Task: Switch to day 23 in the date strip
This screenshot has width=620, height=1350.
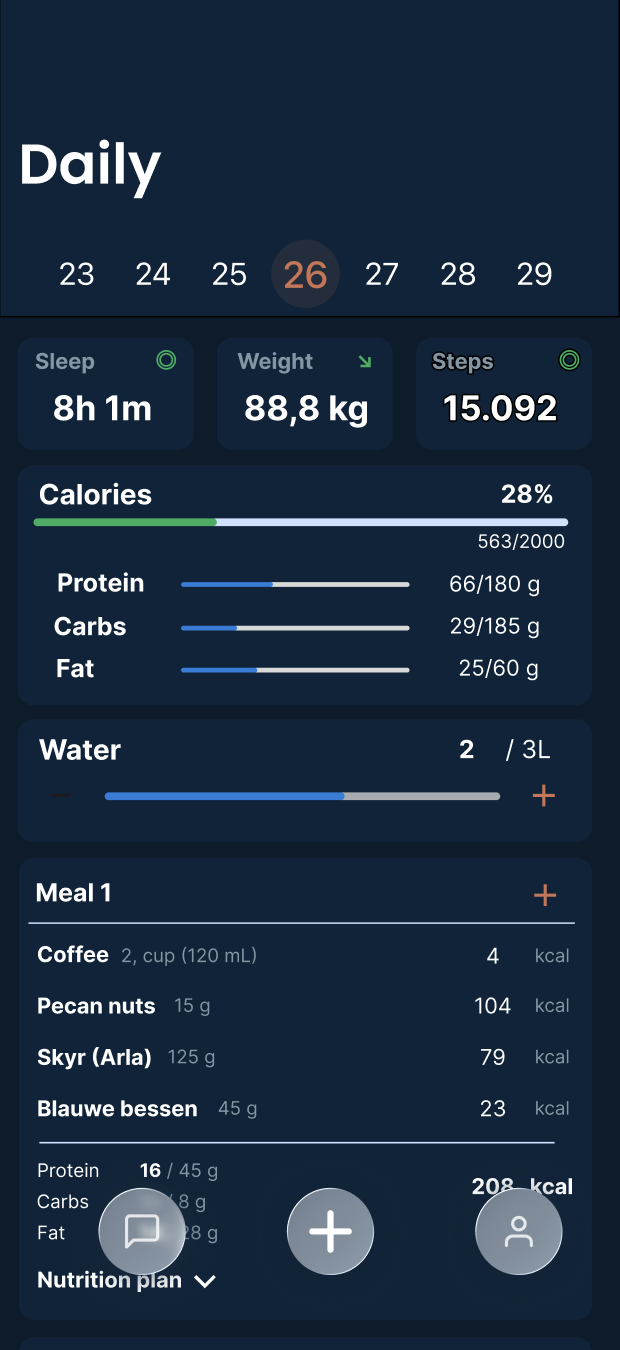Action: point(77,273)
